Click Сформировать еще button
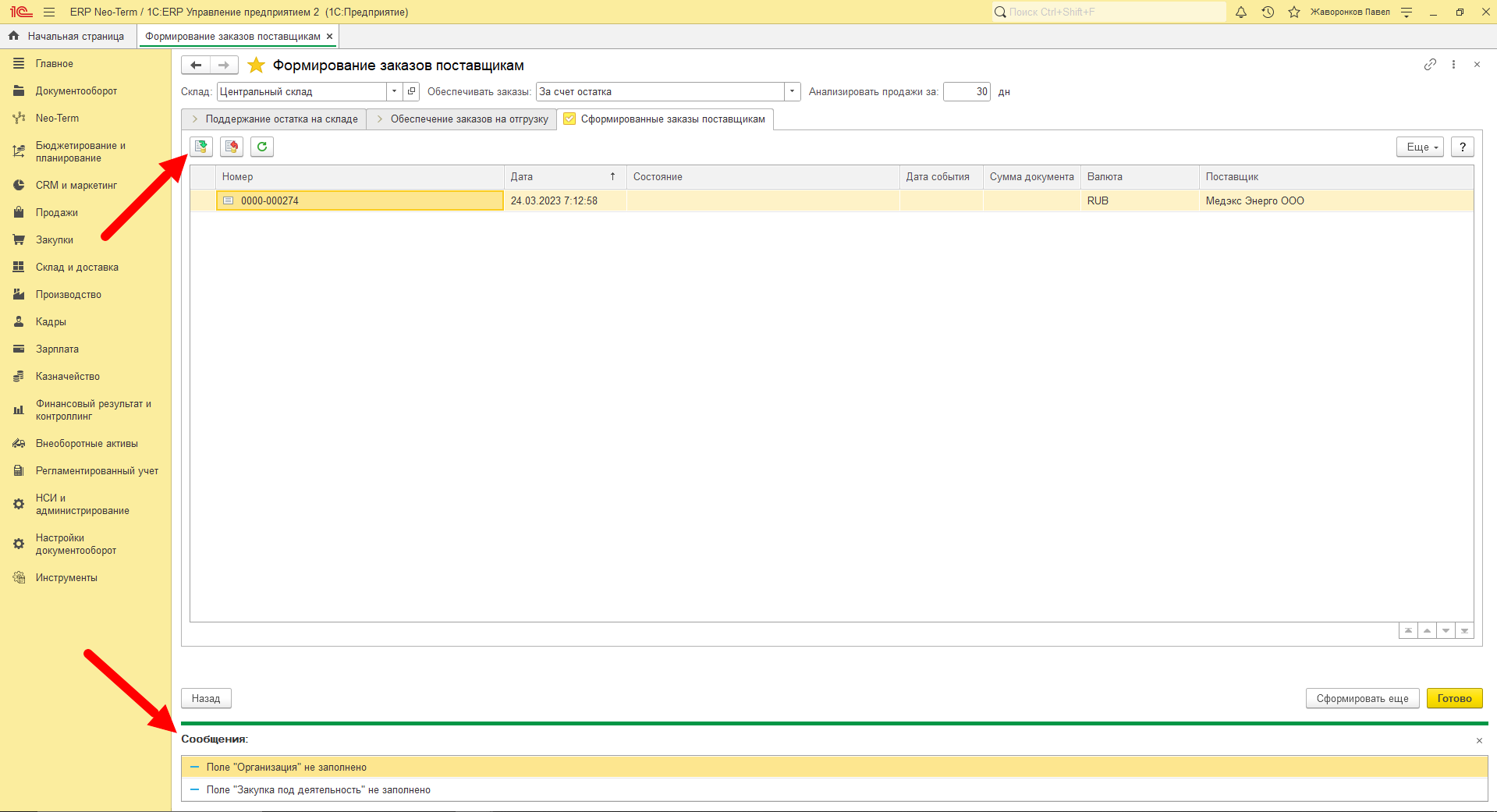 point(1363,698)
